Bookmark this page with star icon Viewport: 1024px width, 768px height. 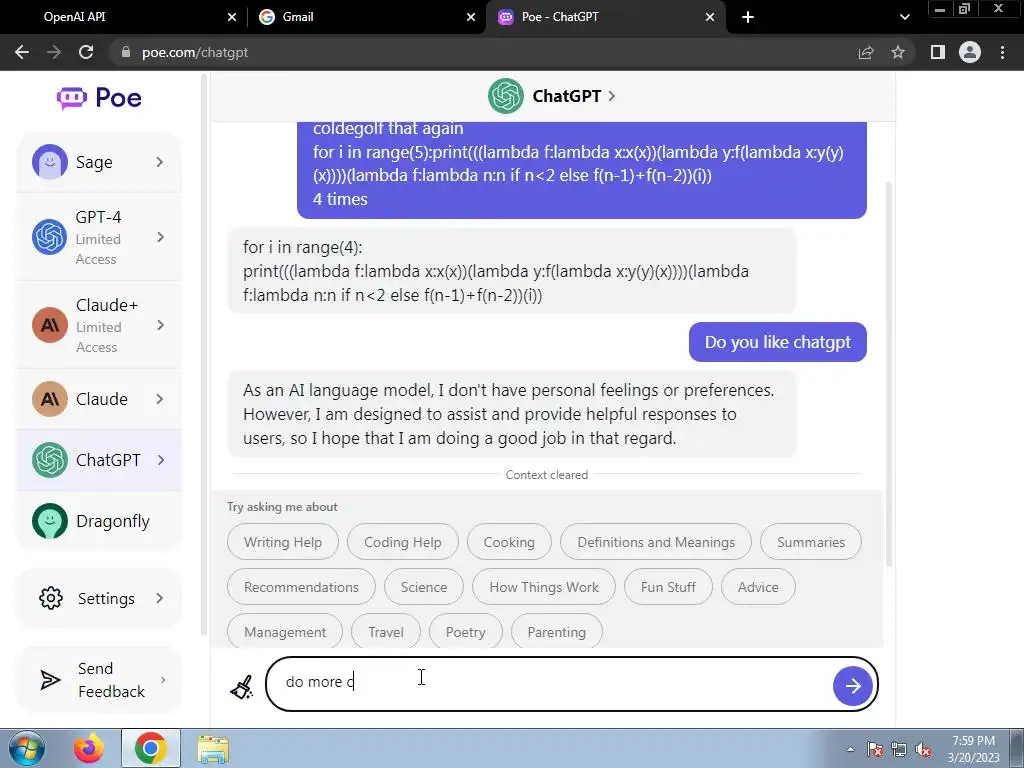pos(898,52)
